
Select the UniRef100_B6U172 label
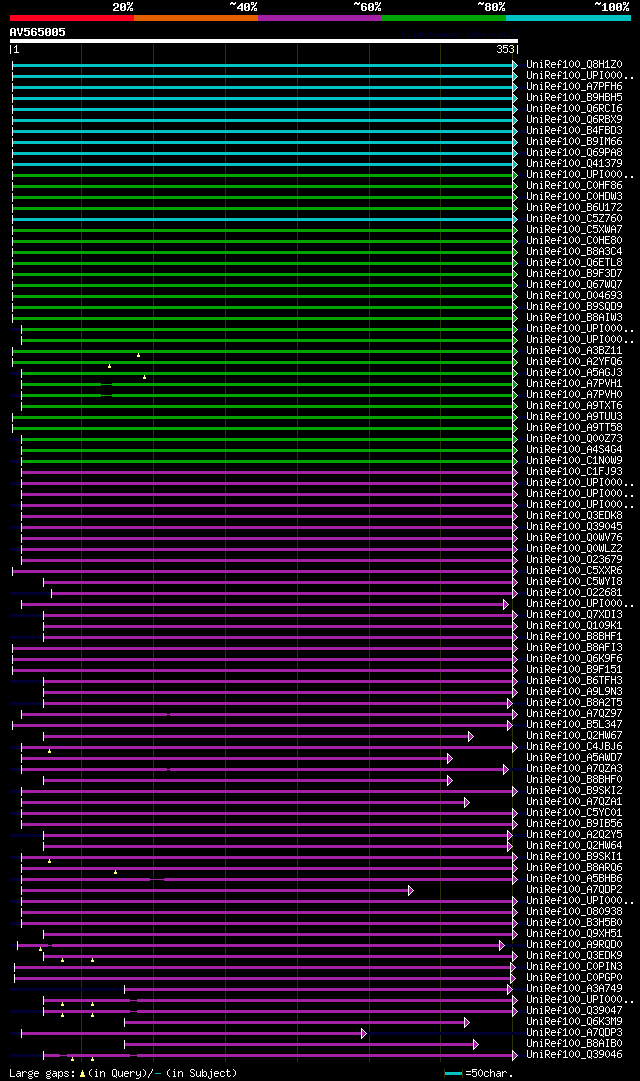pyautogui.click(x=574, y=208)
